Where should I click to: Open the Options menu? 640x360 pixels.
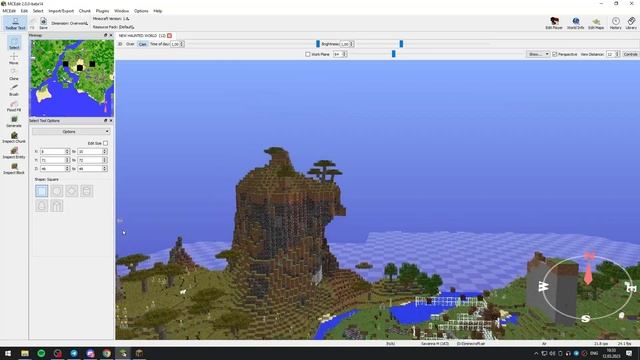pos(141,11)
